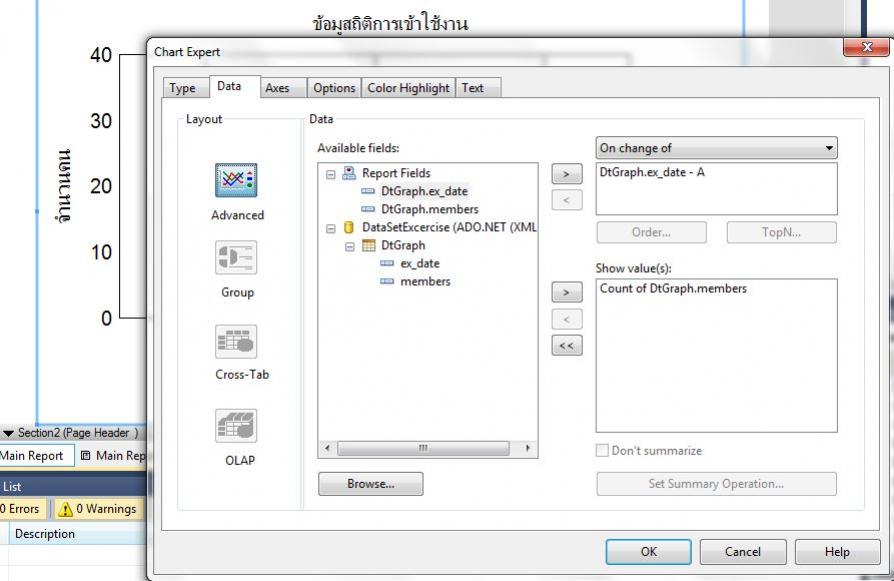Remove field from Show values list
This screenshot has width=894, height=581.
coord(567,319)
